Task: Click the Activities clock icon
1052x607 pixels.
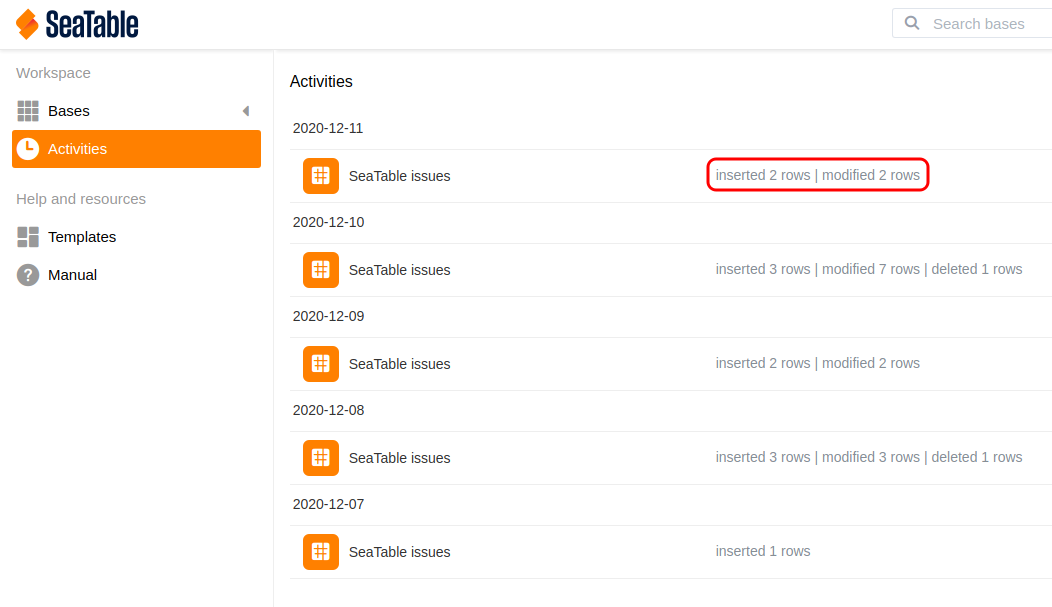Action: tap(28, 149)
